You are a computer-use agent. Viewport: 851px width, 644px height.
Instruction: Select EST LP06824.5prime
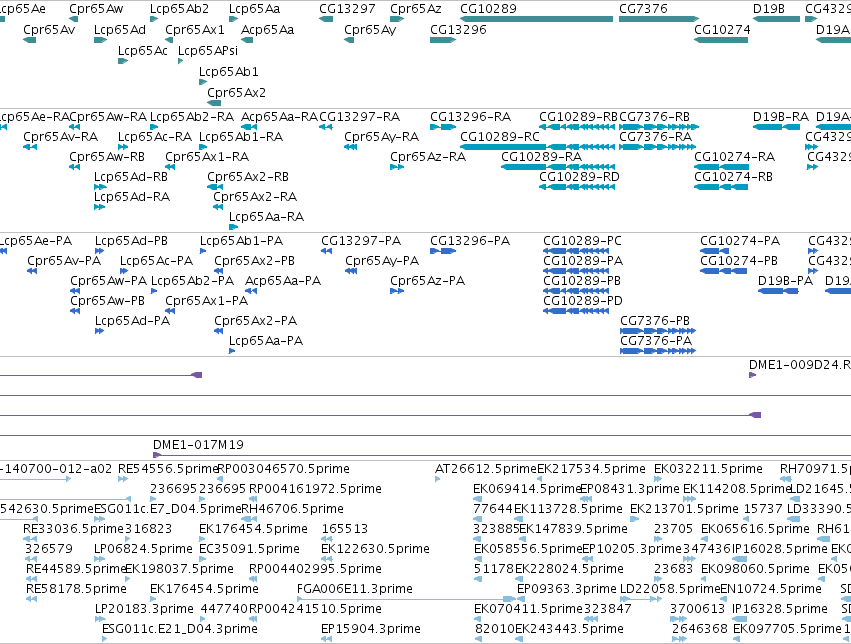pyautogui.click(x=143, y=549)
